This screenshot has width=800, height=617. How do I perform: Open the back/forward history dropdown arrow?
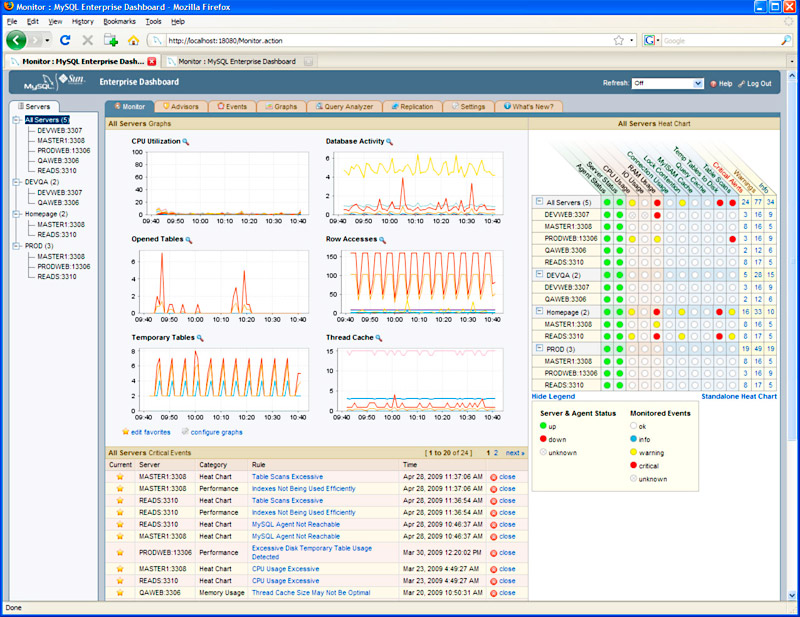click(47, 40)
